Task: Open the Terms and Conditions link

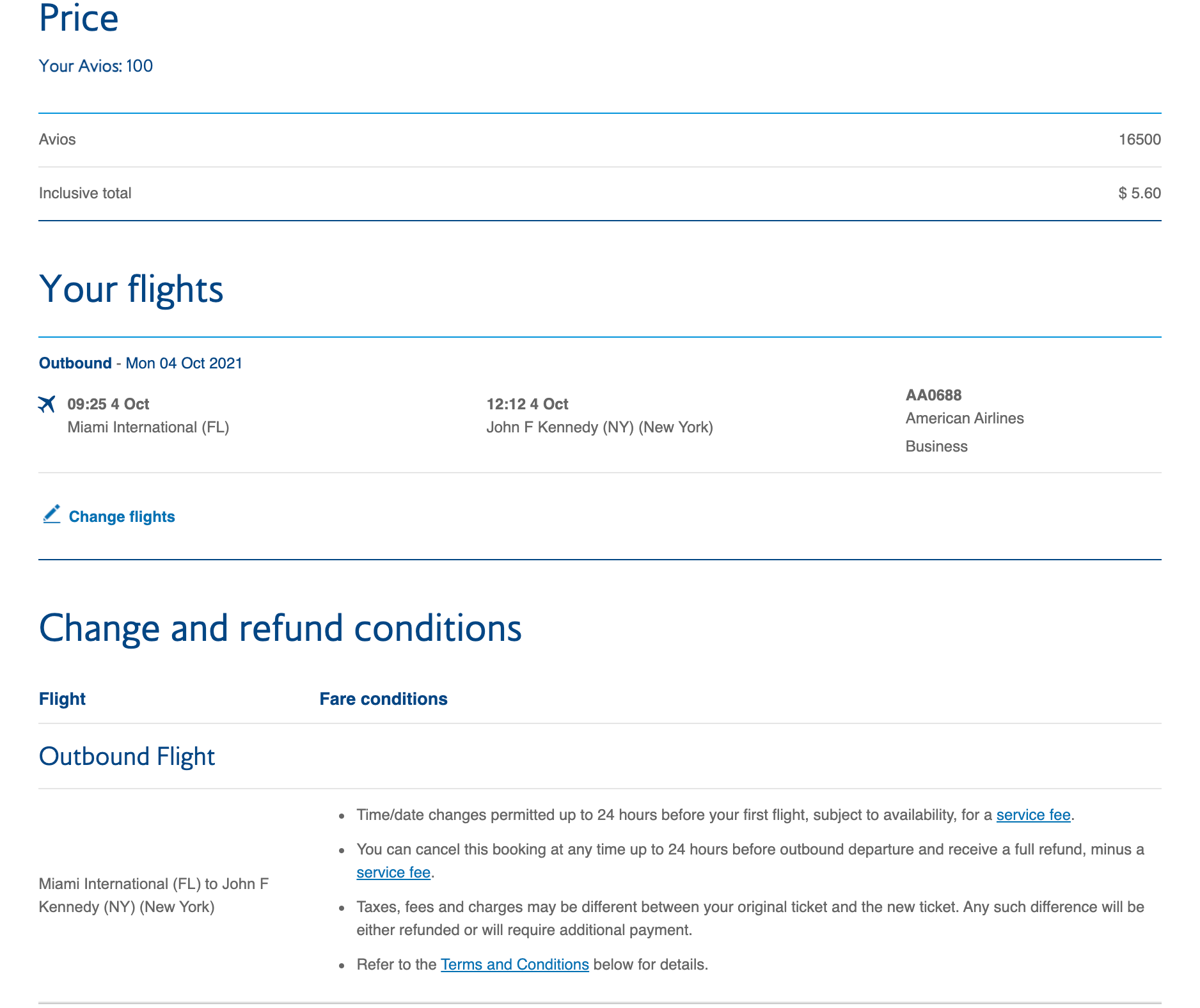Action: point(514,964)
